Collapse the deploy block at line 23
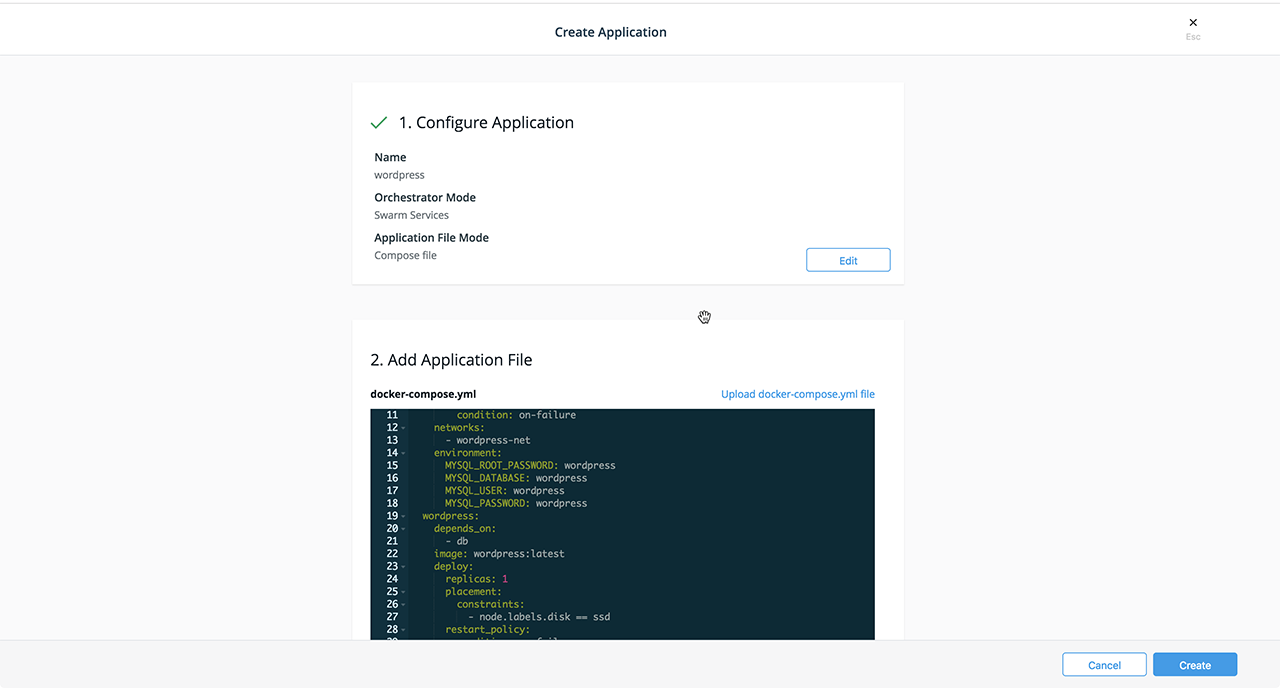Image resolution: width=1280 pixels, height=688 pixels. [x=404, y=567]
